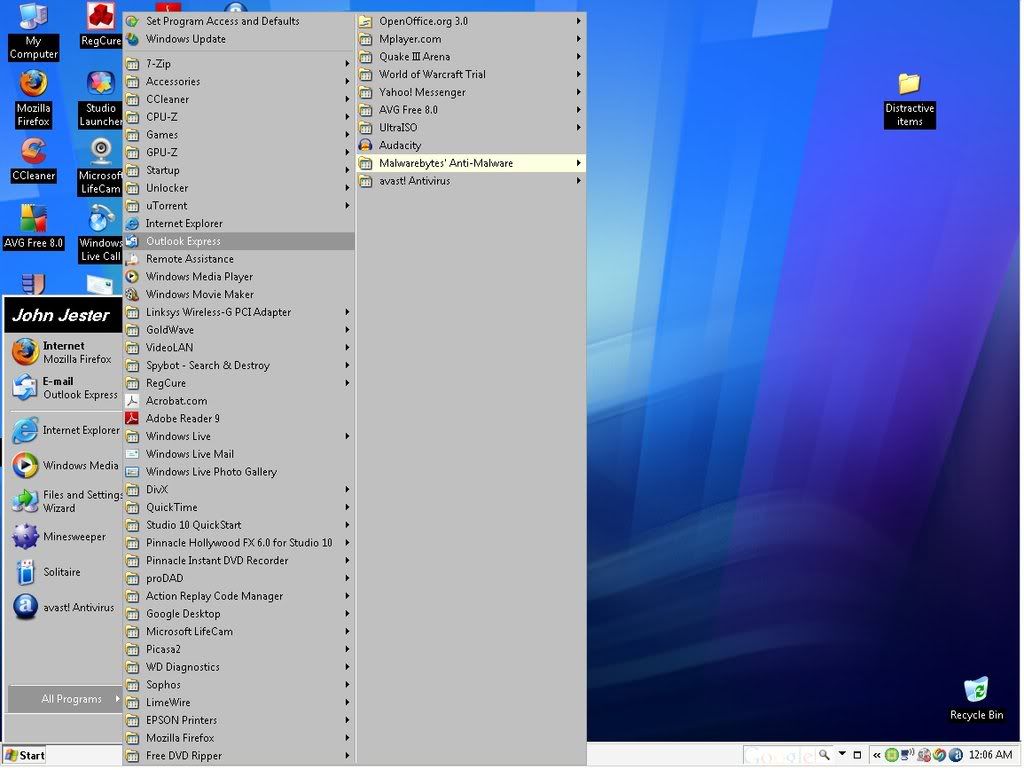This screenshot has height=770, width=1024.
Task: Open Adobe Reader 9
Action: [x=239, y=418]
